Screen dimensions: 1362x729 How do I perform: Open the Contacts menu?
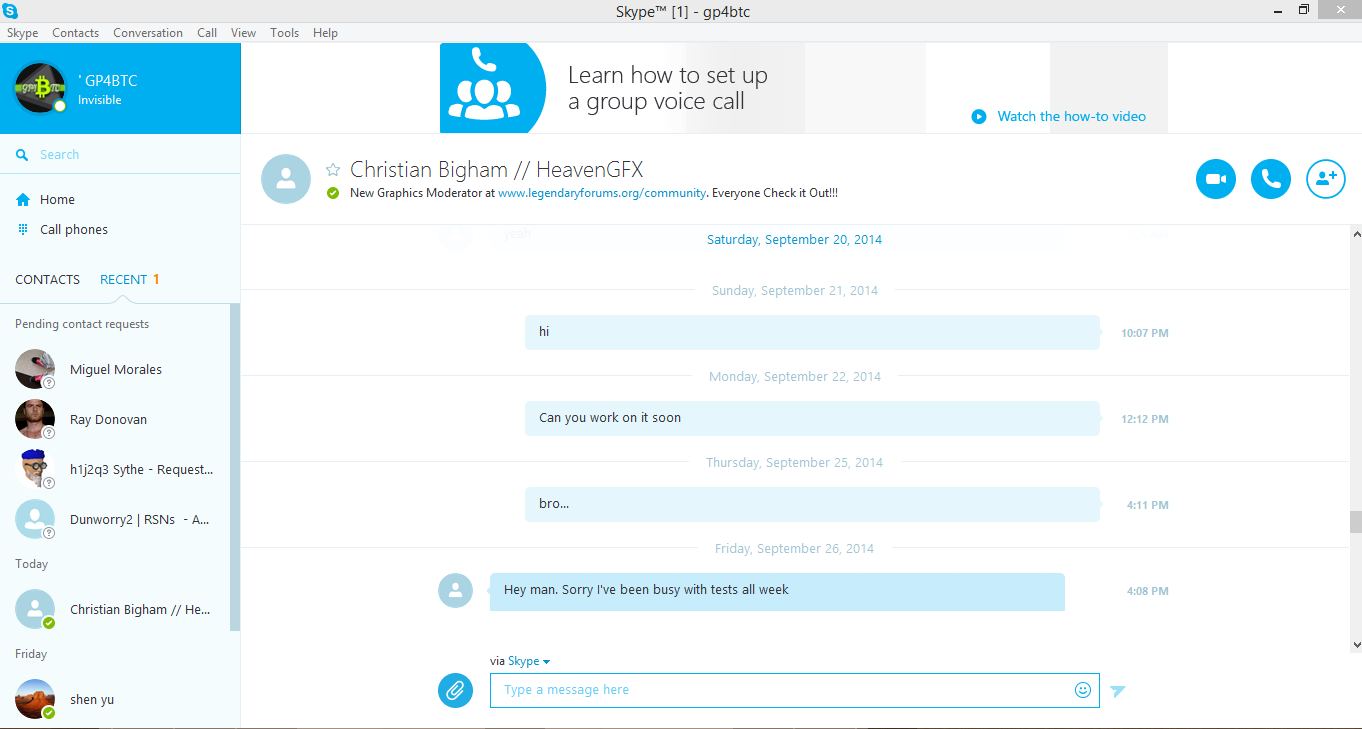76,33
